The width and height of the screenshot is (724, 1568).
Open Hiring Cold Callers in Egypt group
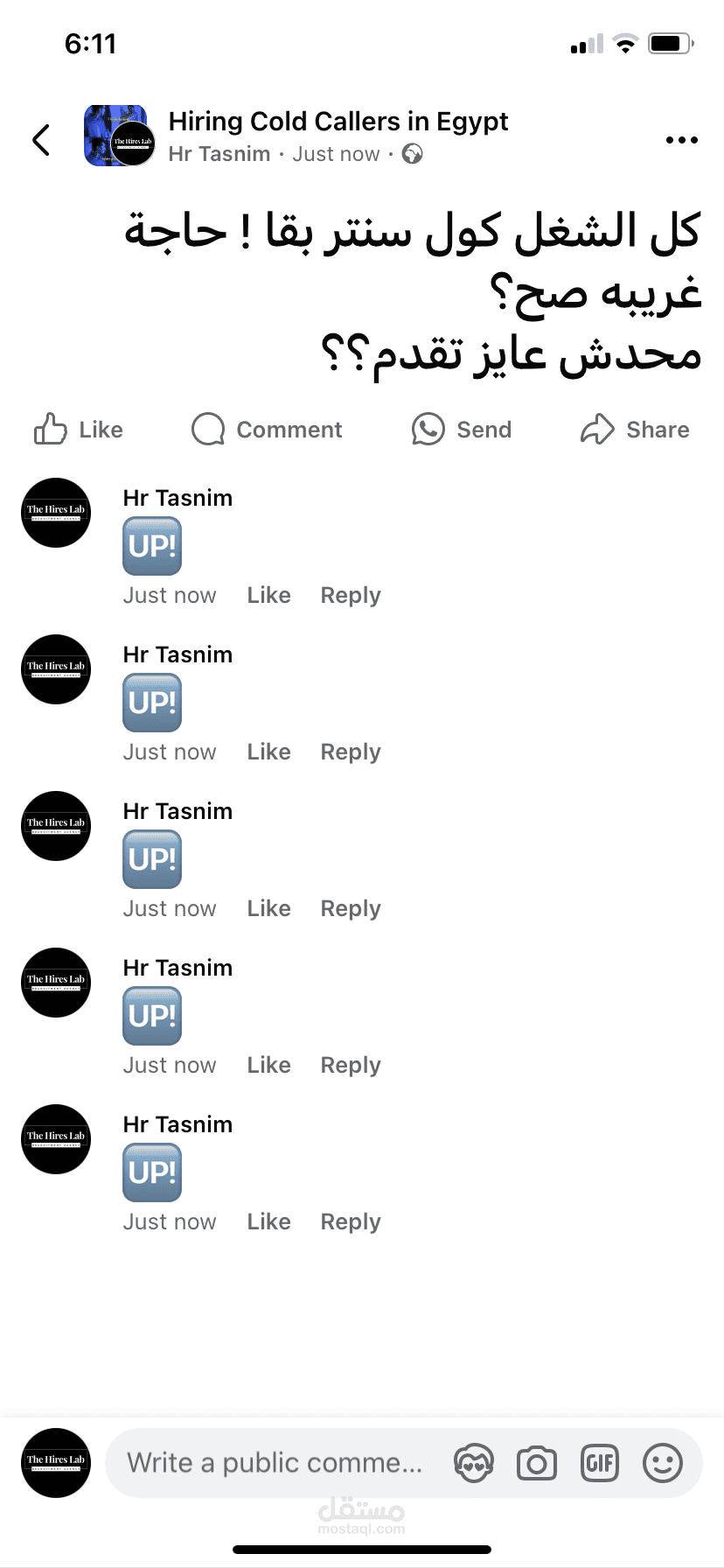coord(338,122)
